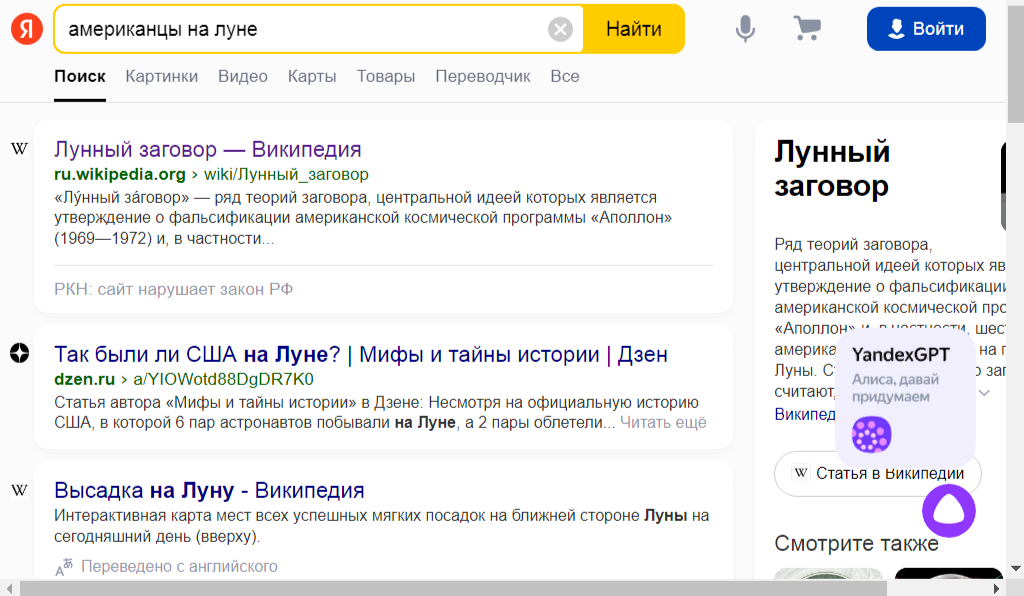Image resolution: width=1024 pixels, height=596 pixels.
Task: Click the horizontal scrollbar right arrow
Action: pos(997,588)
